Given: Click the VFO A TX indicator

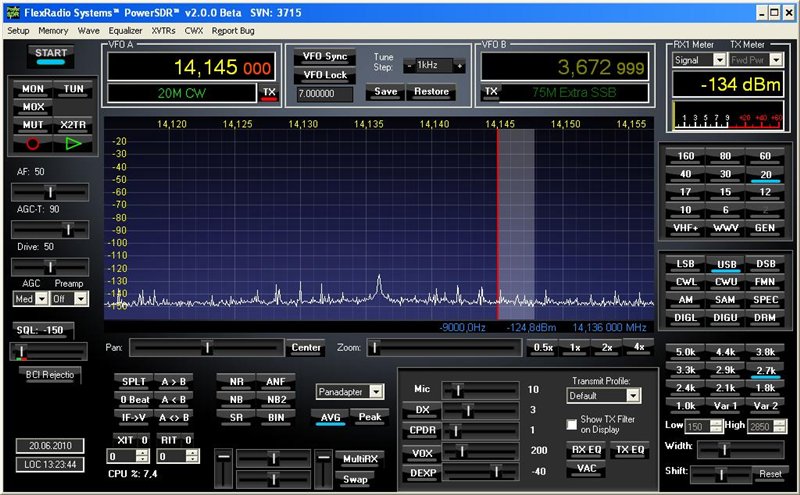Looking at the screenshot, I should pyautogui.click(x=268, y=92).
